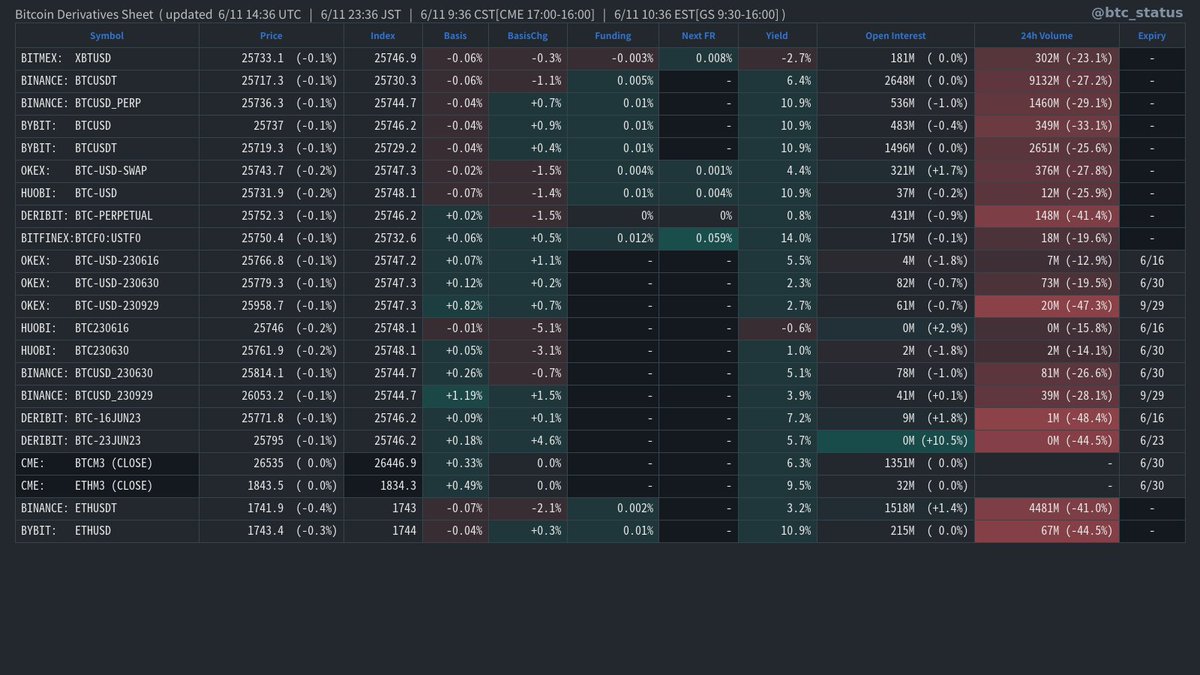Screen dimensions: 1200x675
Task: Click the -0.003% funding value
Action: [x=633, y=59]
